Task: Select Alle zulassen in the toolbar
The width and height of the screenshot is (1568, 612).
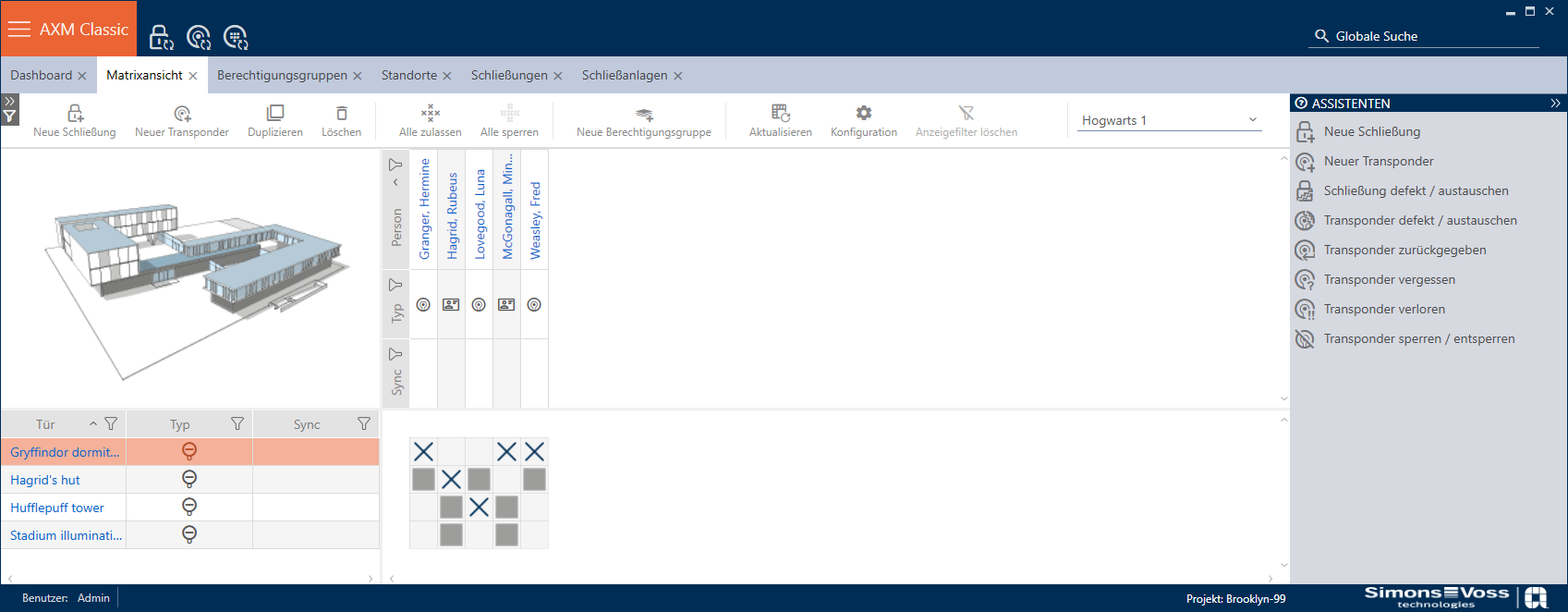Action: pos(430,114)
